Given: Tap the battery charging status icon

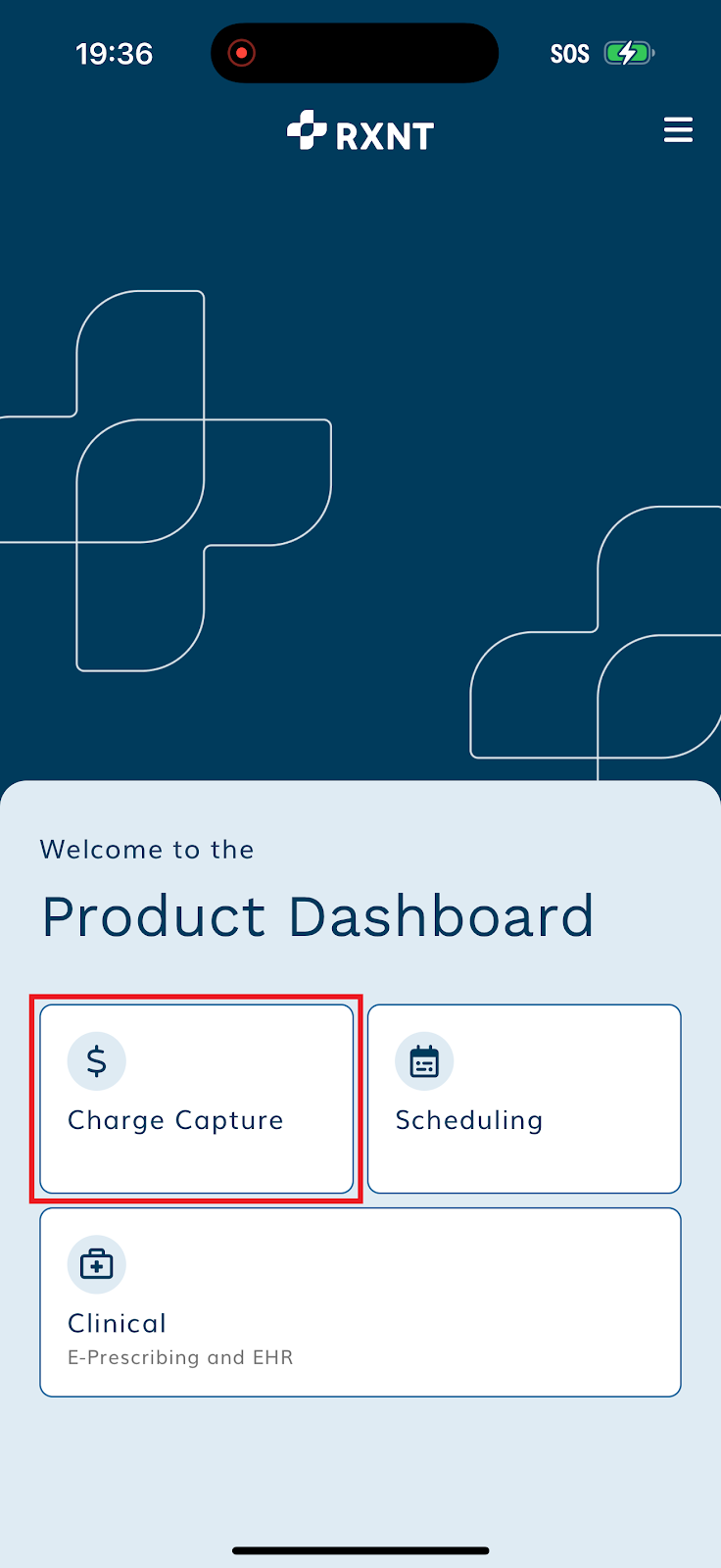Looking at the screenshot, I should coord(628,53).
